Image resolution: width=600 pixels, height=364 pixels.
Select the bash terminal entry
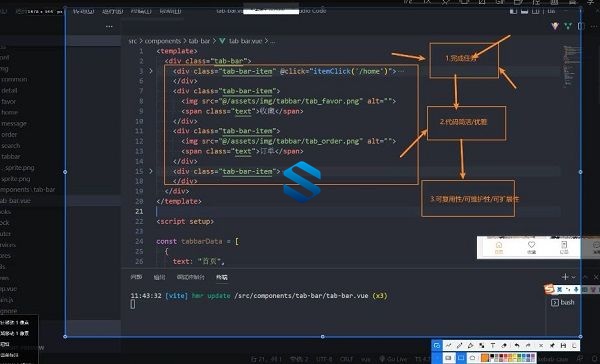click(562, 302)
